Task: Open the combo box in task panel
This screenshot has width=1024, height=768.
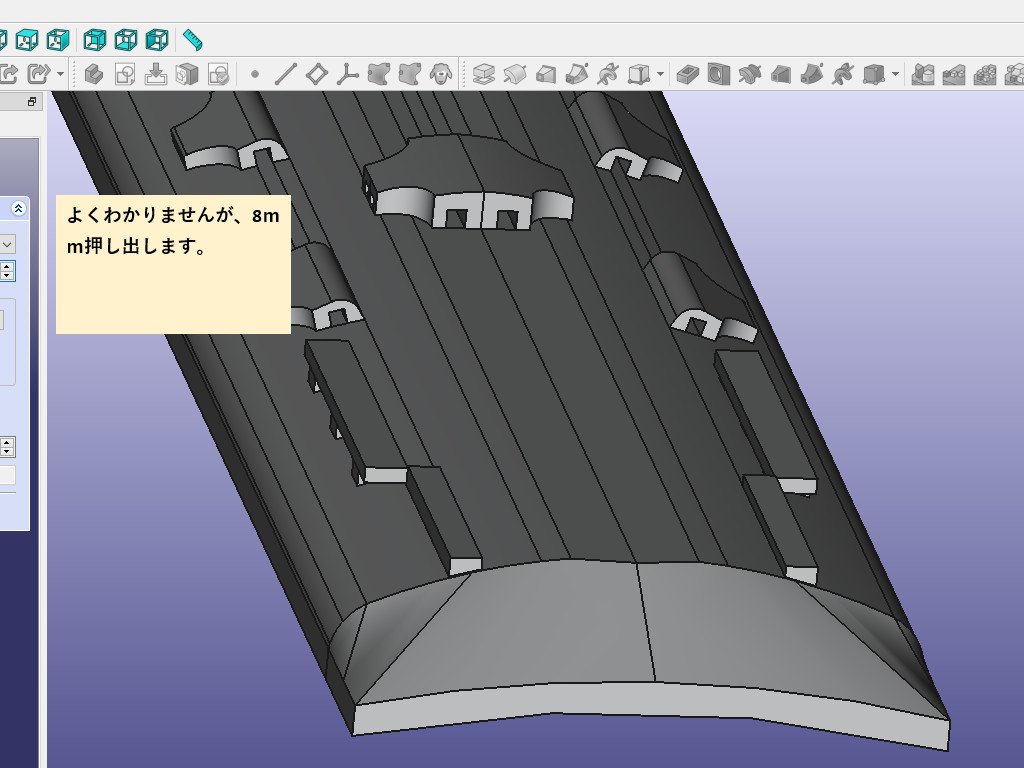Action: coord(7,244)
